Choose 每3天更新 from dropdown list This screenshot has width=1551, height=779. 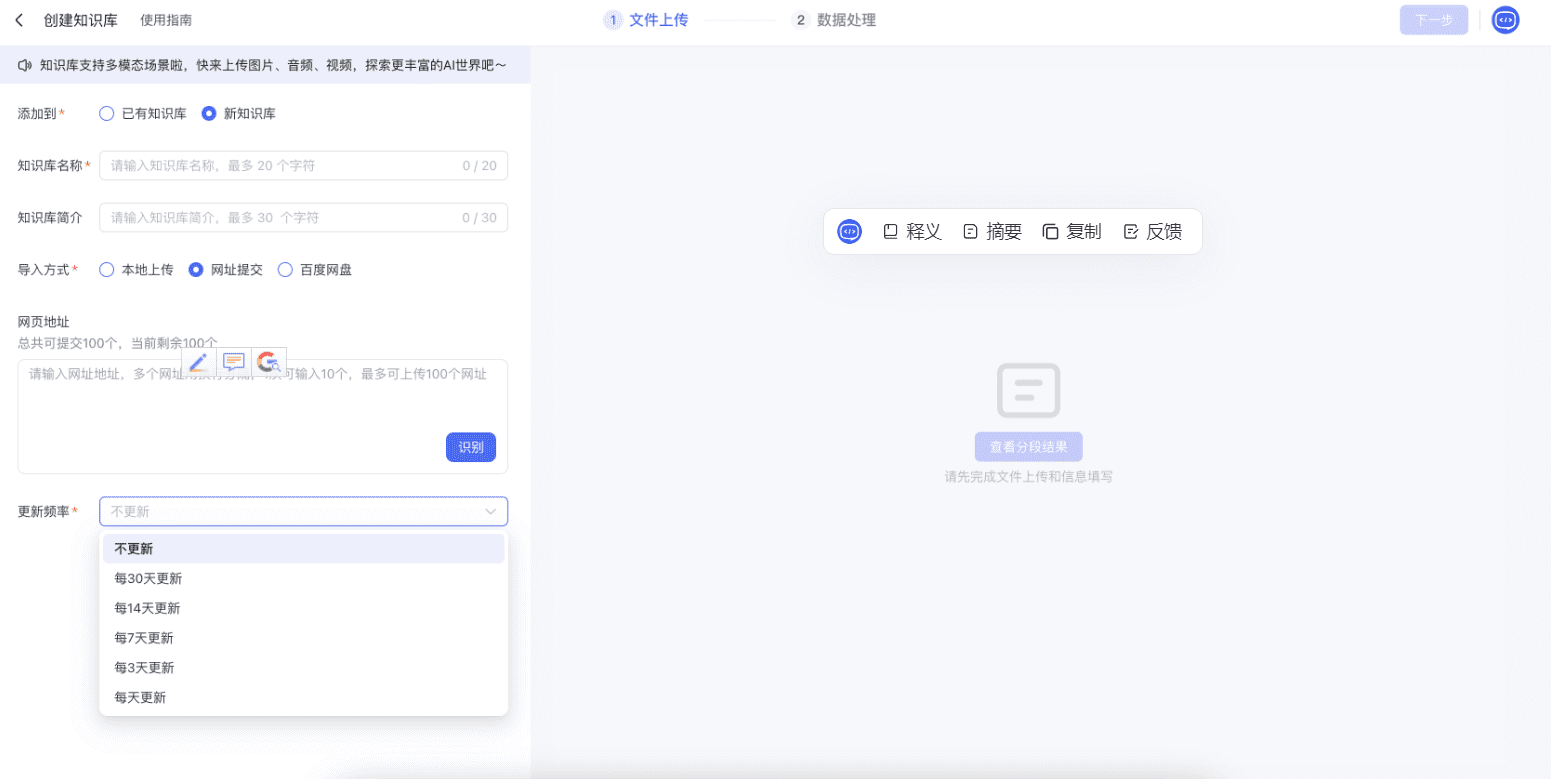tap(303, 667)
